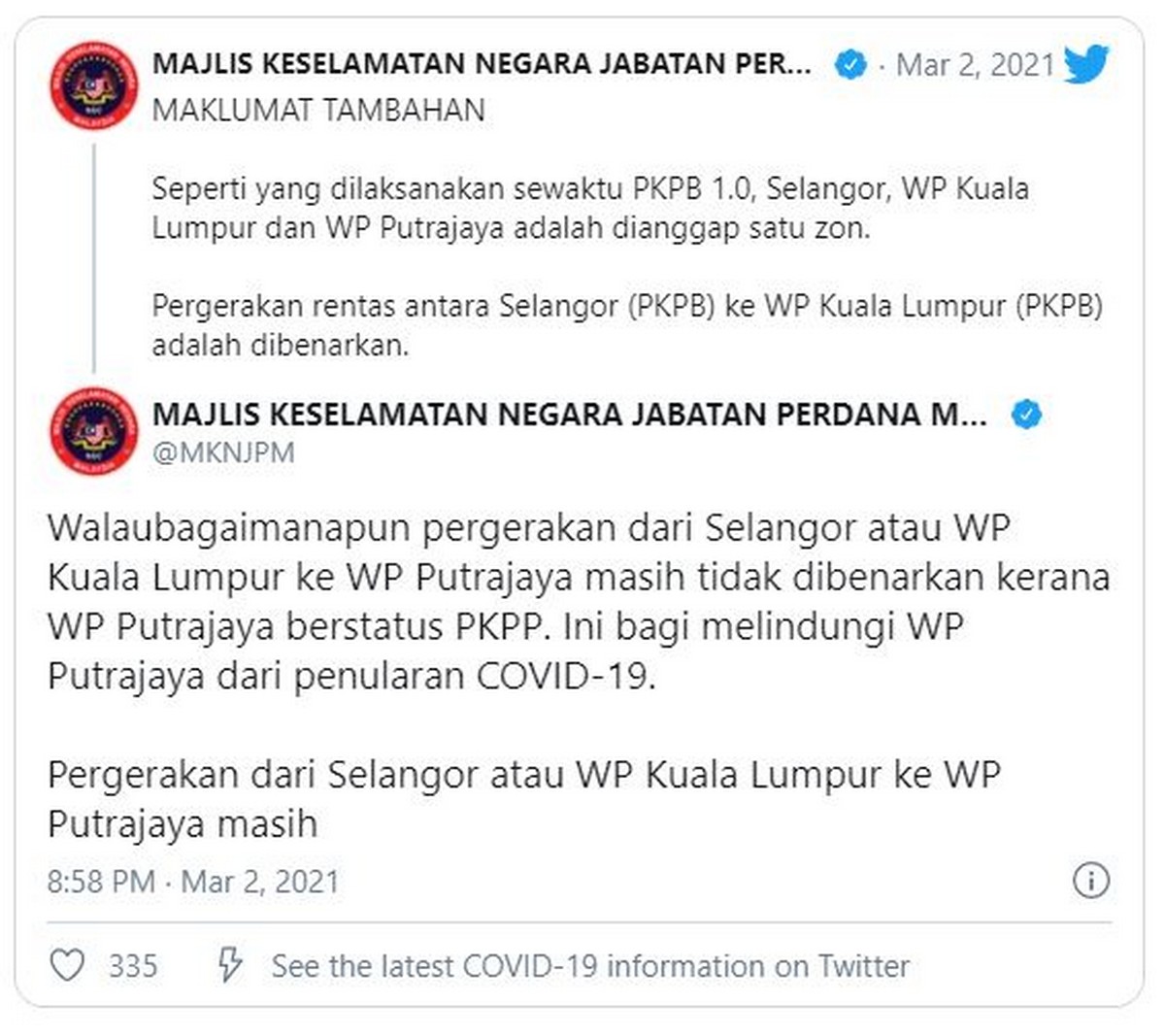The height and width of the screenshot is (1036, 1165).
Task: Click the truncated name ending JABATAN PER...
Action: [482, 65]
